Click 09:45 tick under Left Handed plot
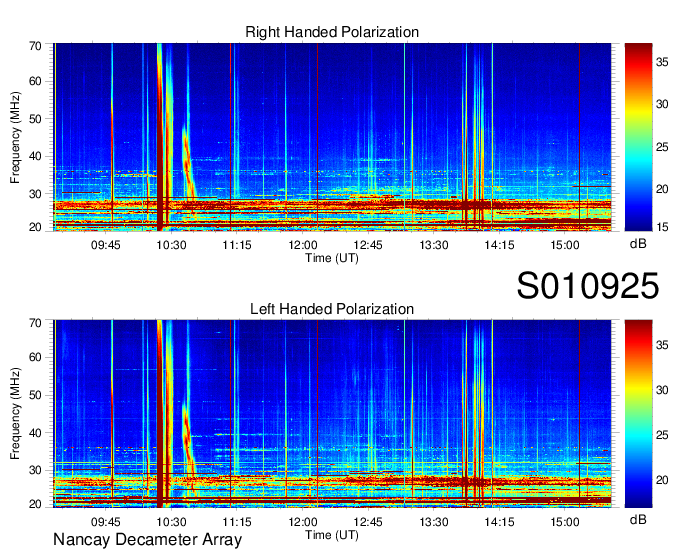The width and height of the screenshot is (680, 552). (105, 522)
